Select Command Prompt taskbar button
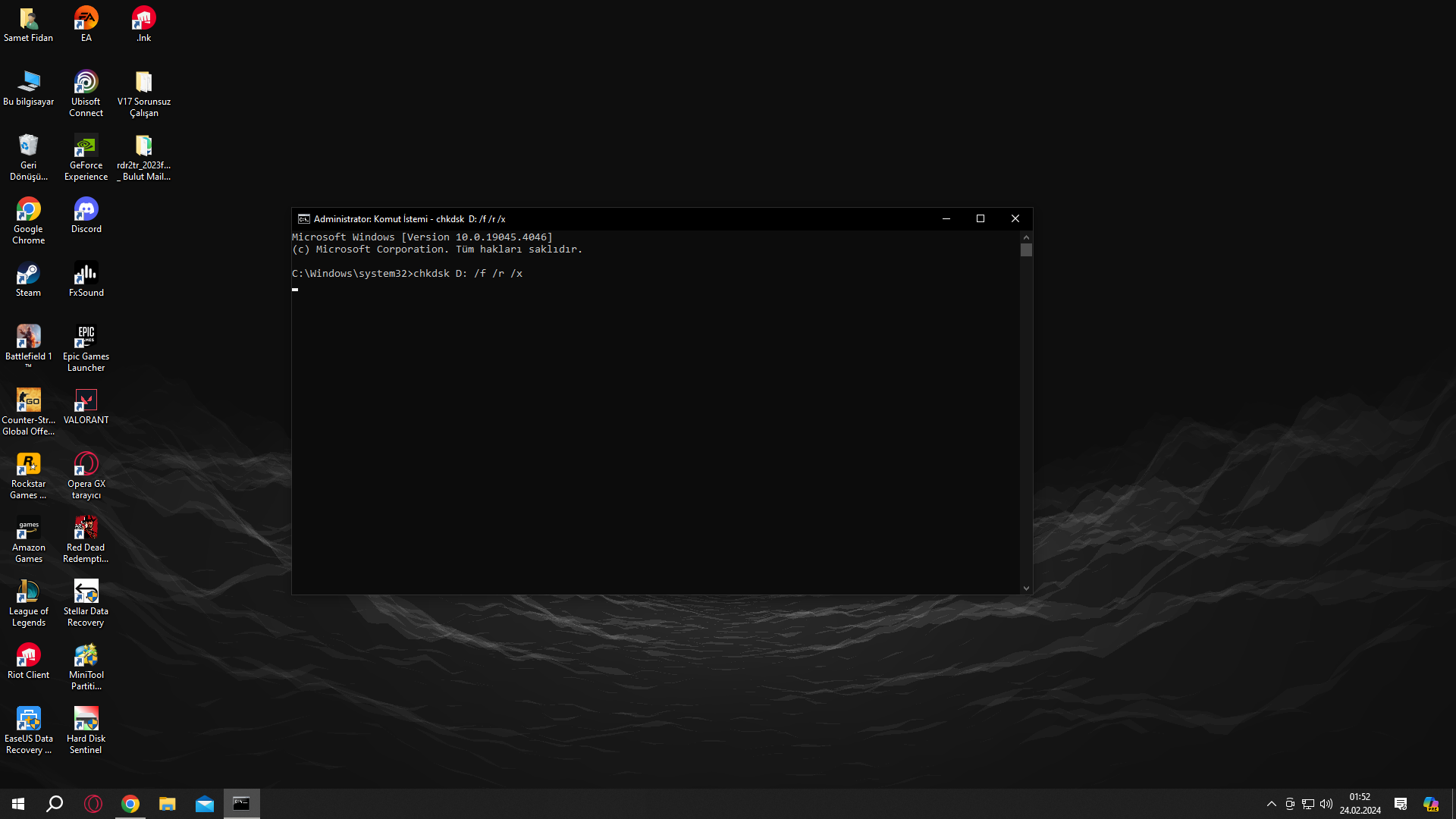 click(242, 804)
